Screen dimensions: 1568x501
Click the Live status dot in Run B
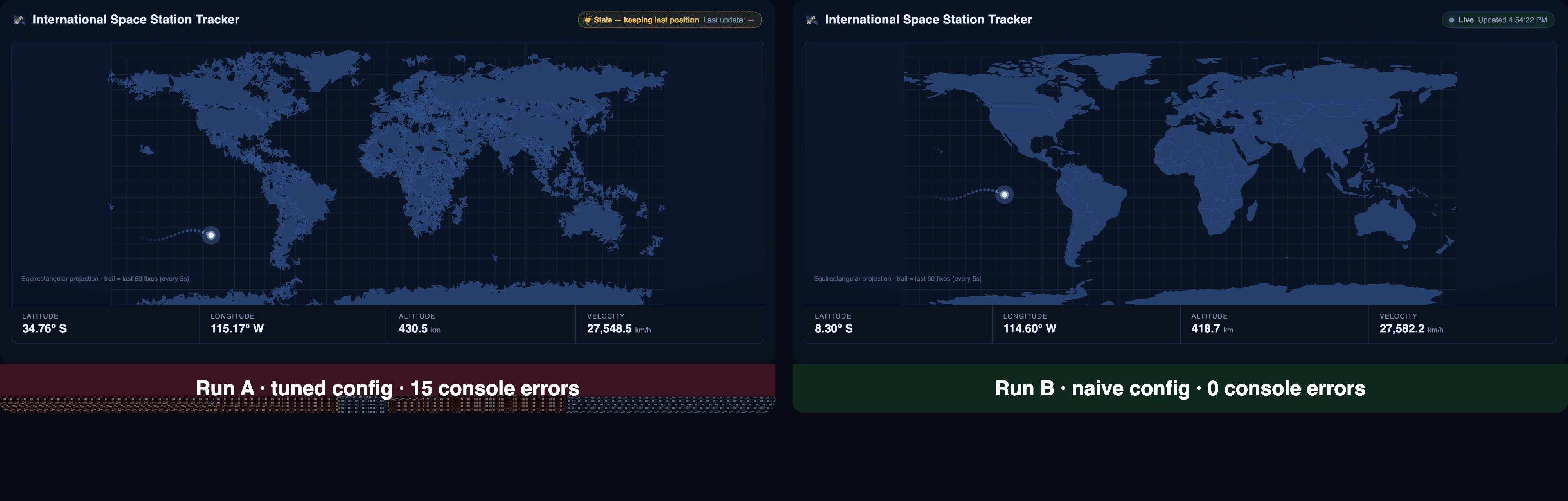pos(1452,20)
